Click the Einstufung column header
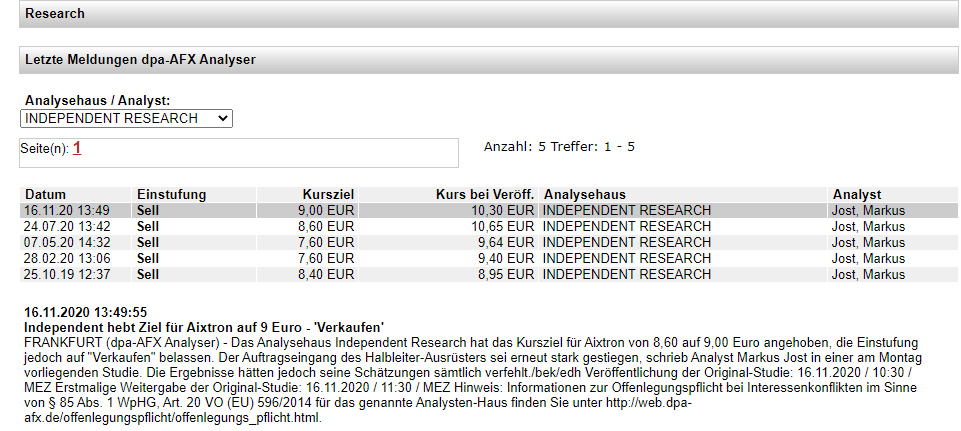 click(x=172, y=194)
